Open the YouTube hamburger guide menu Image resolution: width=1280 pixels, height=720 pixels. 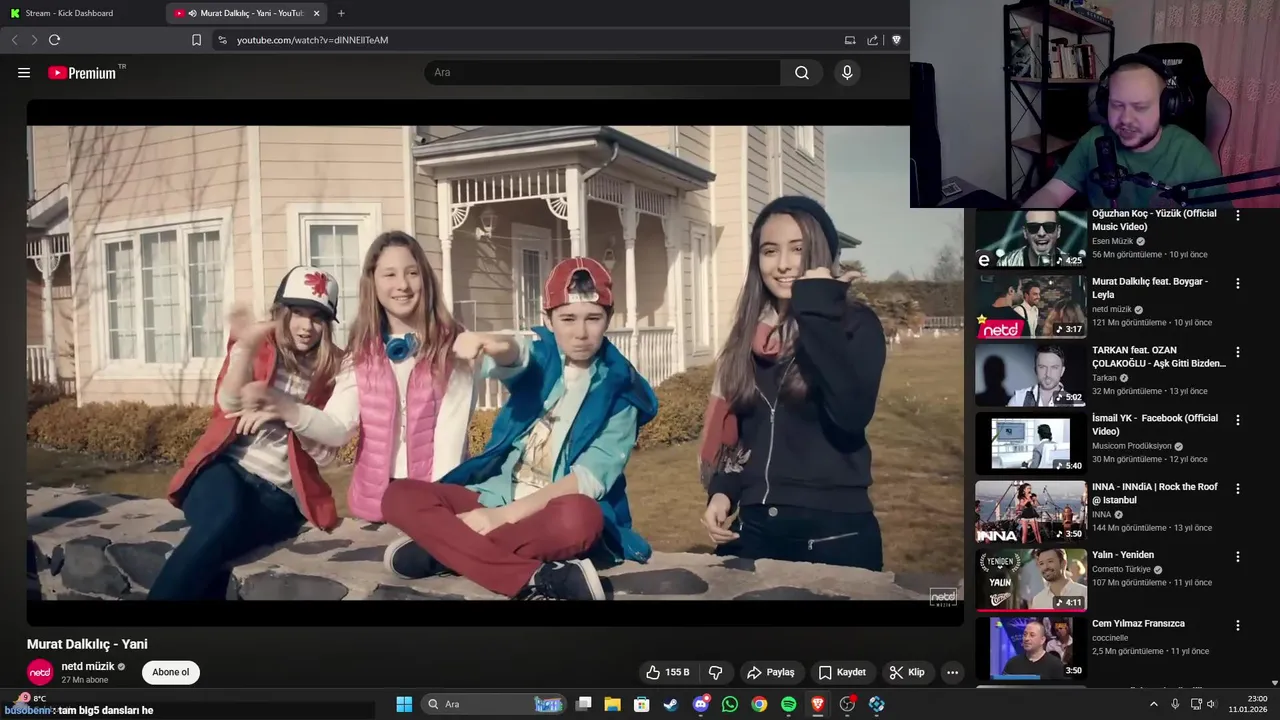pos(24,72)
